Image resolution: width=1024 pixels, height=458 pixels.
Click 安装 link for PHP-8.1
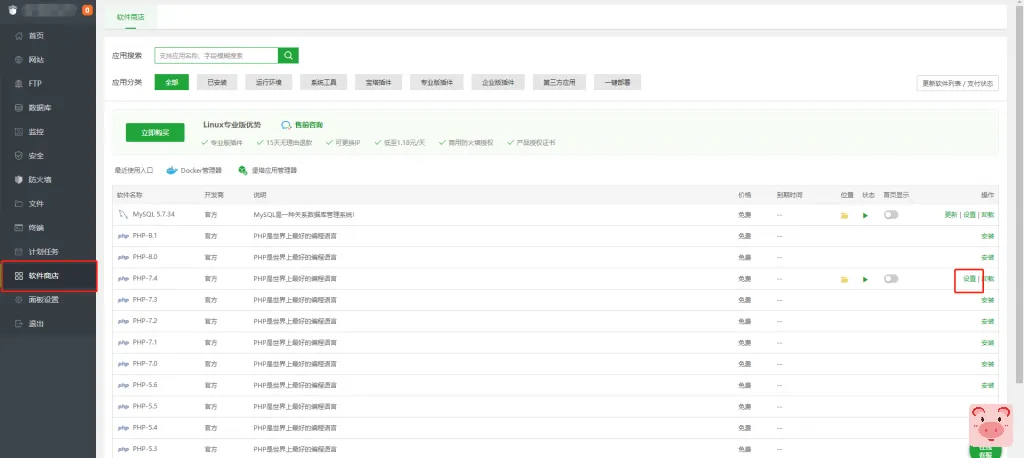pos(987,236)
